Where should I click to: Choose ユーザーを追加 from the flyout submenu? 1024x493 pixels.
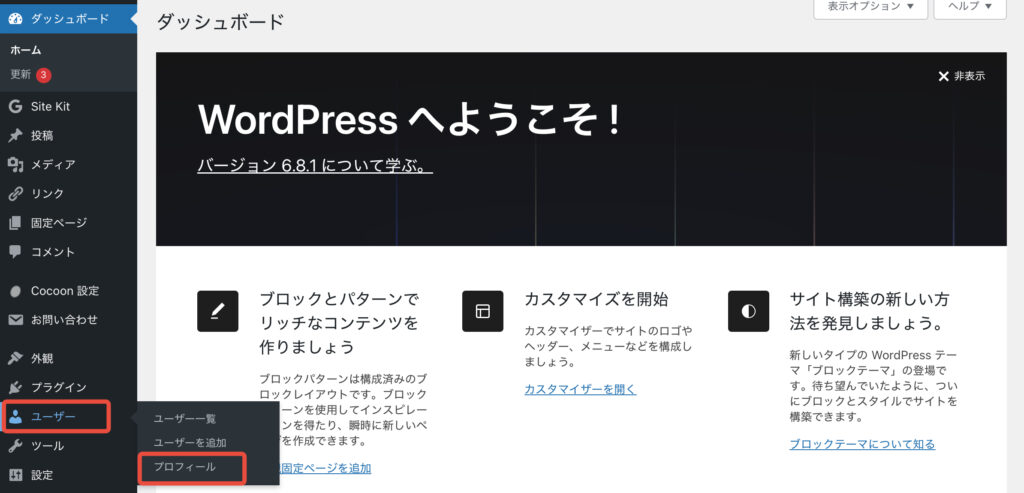click(190, 443)
